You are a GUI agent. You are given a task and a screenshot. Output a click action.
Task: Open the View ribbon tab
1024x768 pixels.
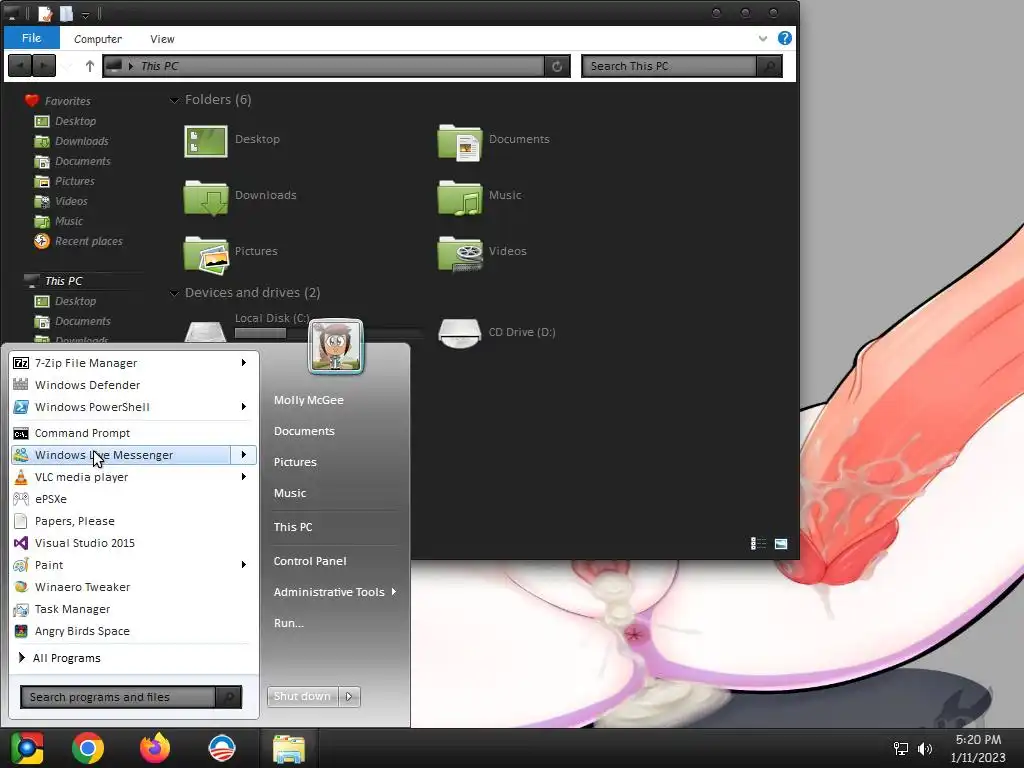162,39
